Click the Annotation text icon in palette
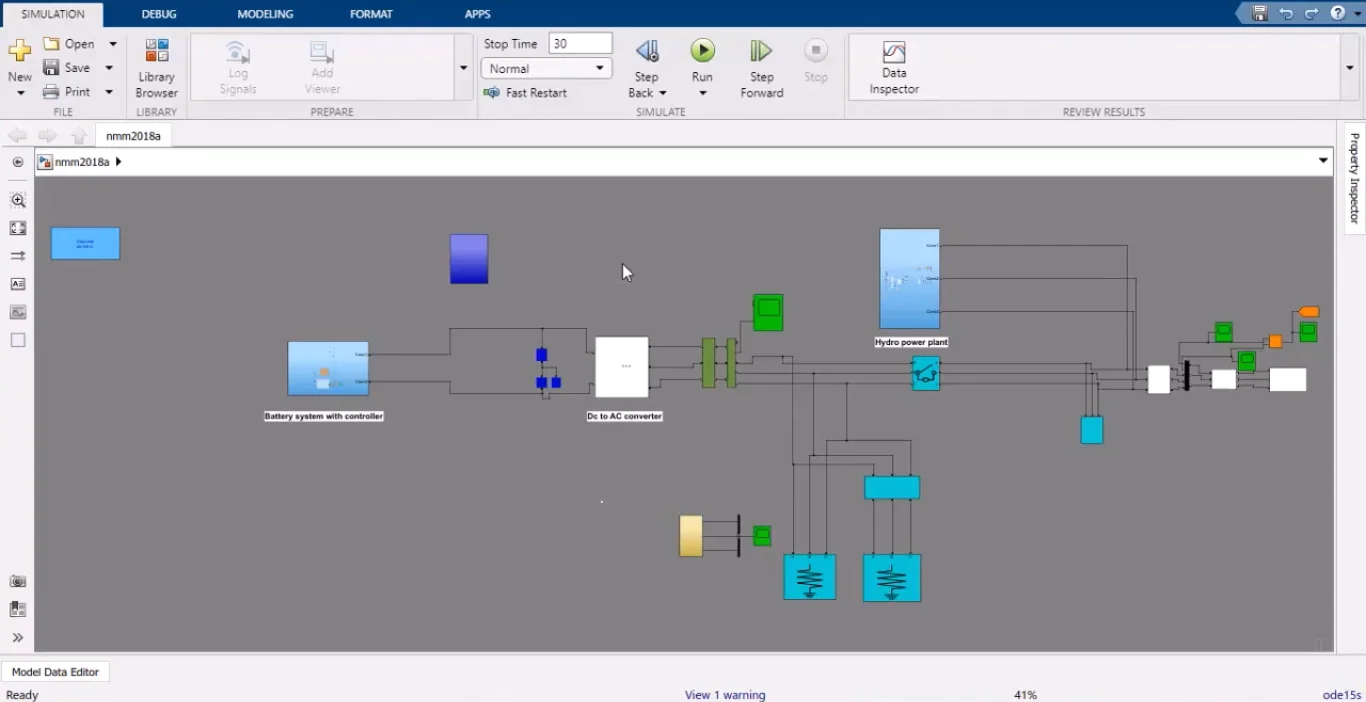Image resolution: width=1366 pixels, height=702 pixels. click(x=18, y=284)
